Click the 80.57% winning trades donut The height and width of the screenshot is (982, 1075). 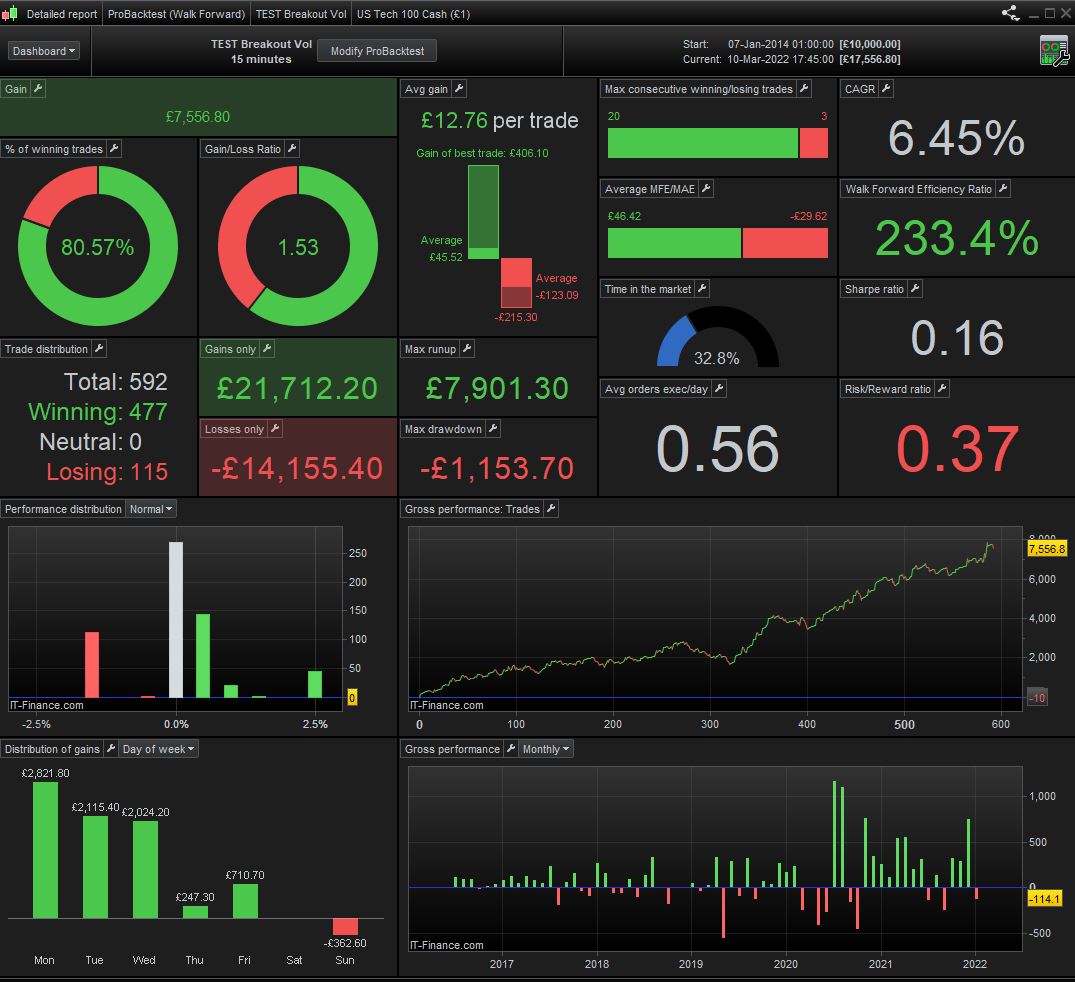coord(97,246)
